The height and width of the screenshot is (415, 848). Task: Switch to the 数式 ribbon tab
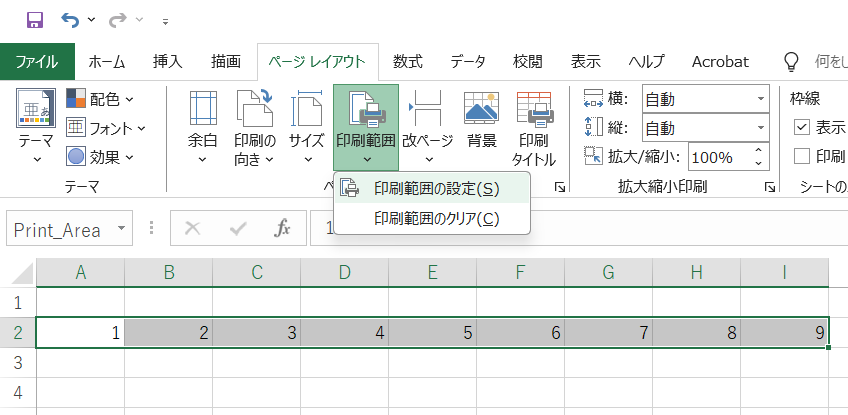407,61
